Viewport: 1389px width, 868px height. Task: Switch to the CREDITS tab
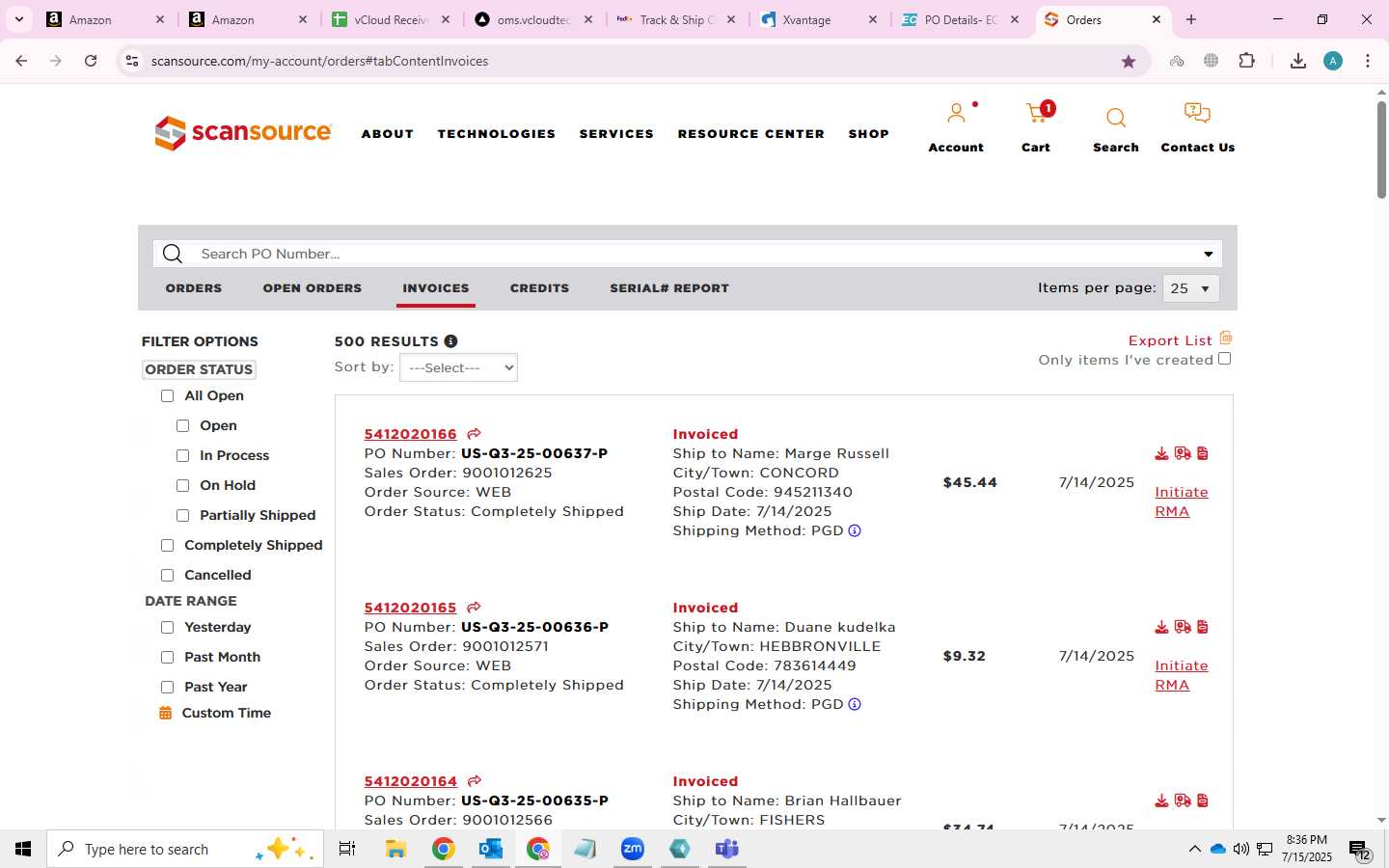coord(540,288)
